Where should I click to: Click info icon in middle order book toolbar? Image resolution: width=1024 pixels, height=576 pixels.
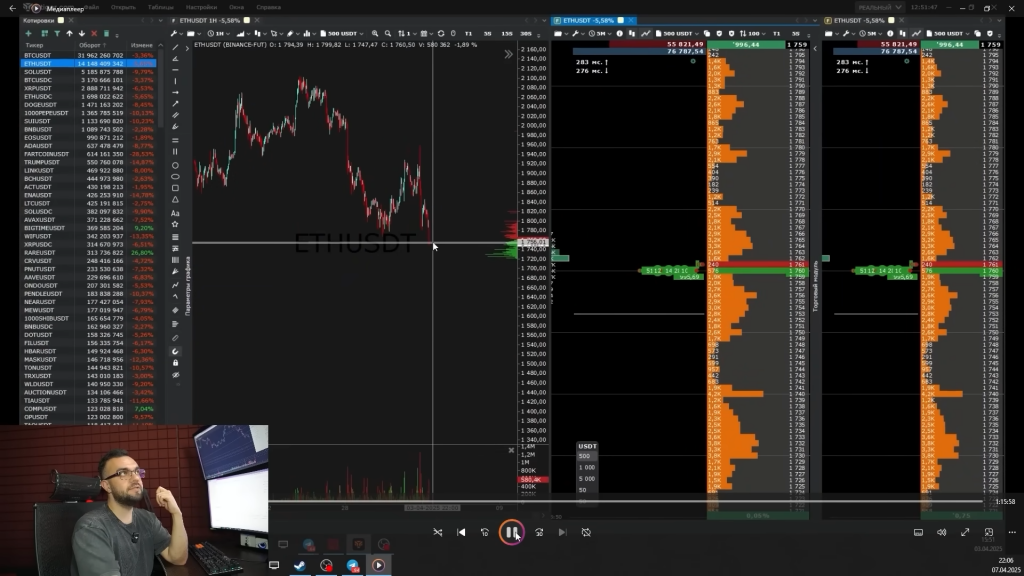pyautogui.click(x=620, y=33)
